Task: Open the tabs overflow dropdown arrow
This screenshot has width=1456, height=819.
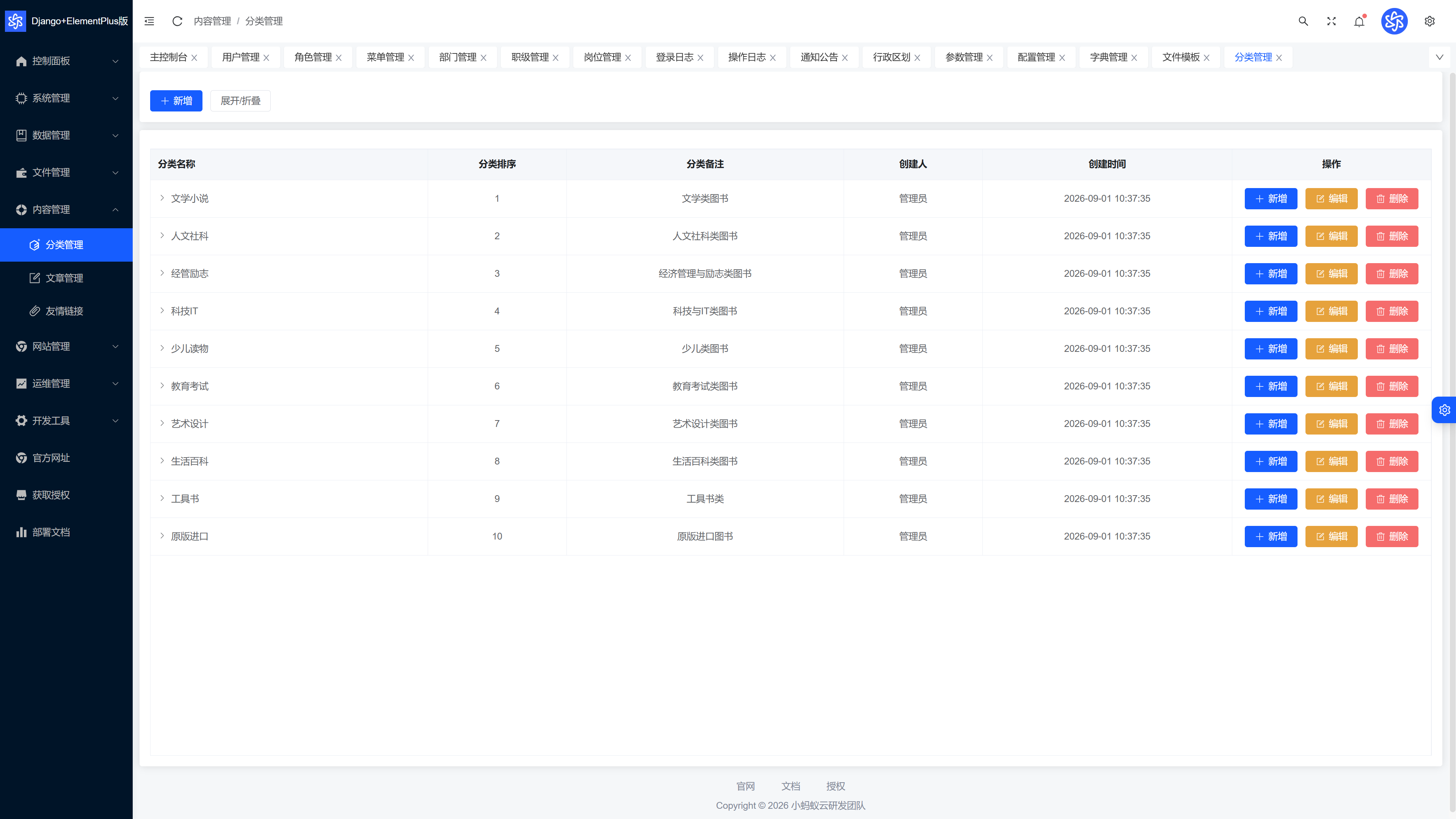Action: click(1440, 57)
